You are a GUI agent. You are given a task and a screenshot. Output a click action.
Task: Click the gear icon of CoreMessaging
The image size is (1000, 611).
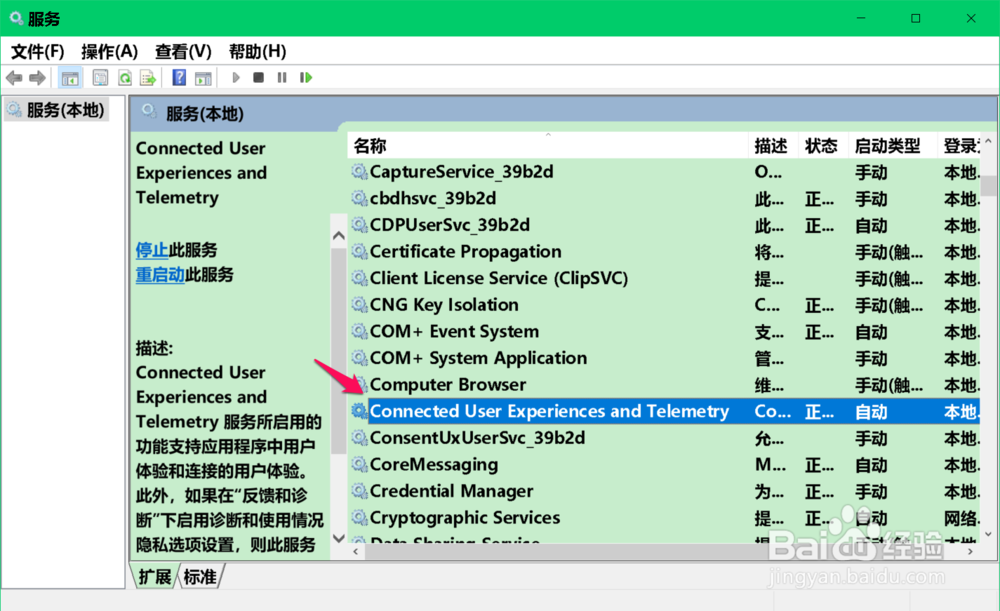360,464
